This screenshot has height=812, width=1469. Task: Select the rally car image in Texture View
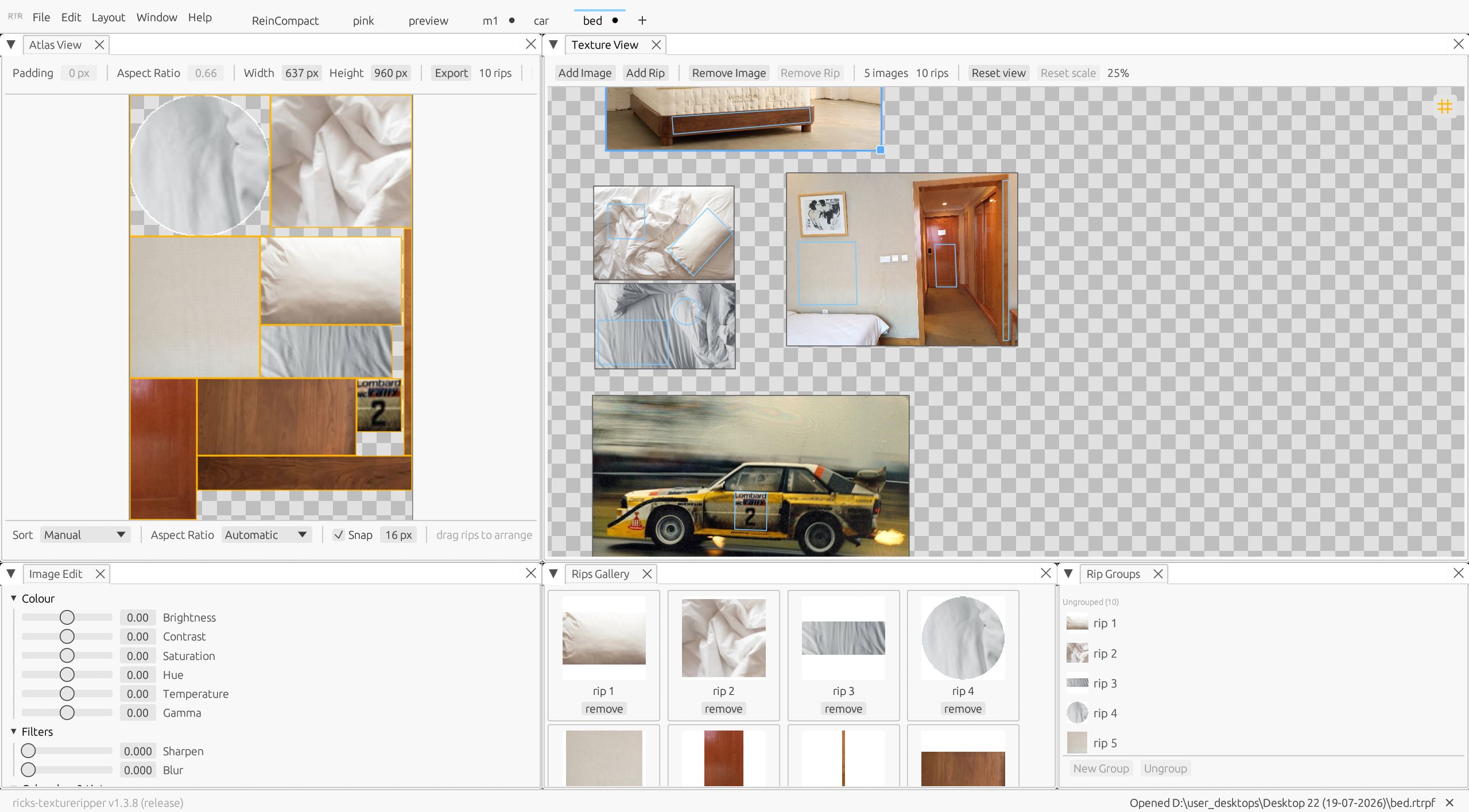click(751, 476)
